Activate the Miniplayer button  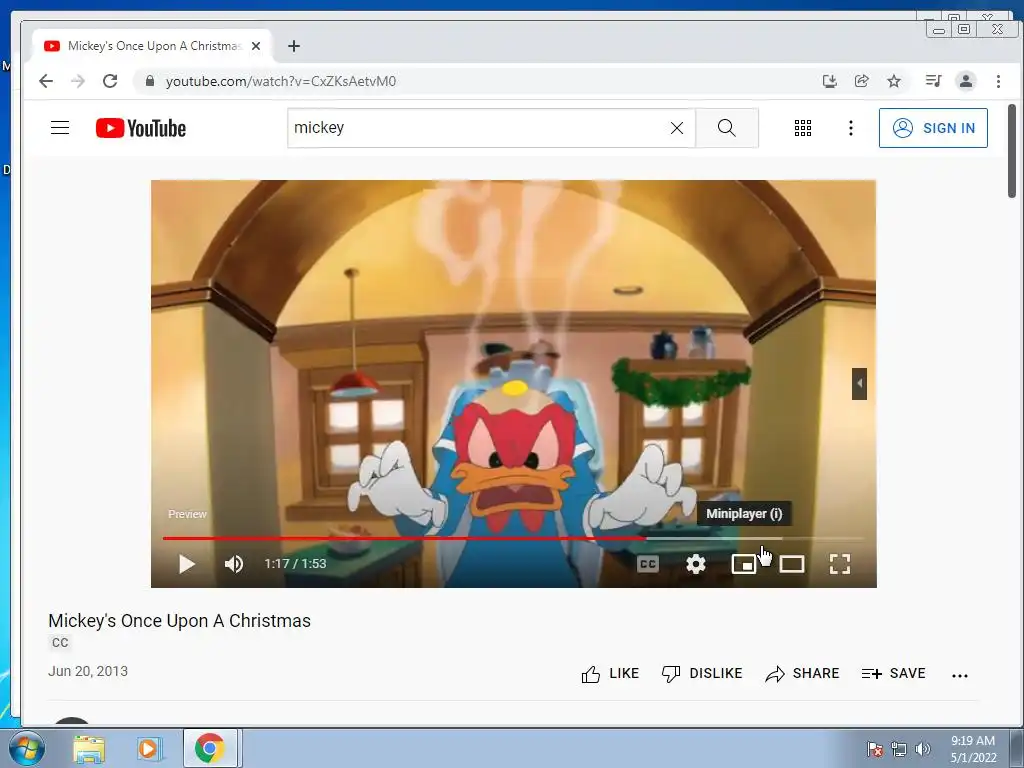(x=743, y=564)
